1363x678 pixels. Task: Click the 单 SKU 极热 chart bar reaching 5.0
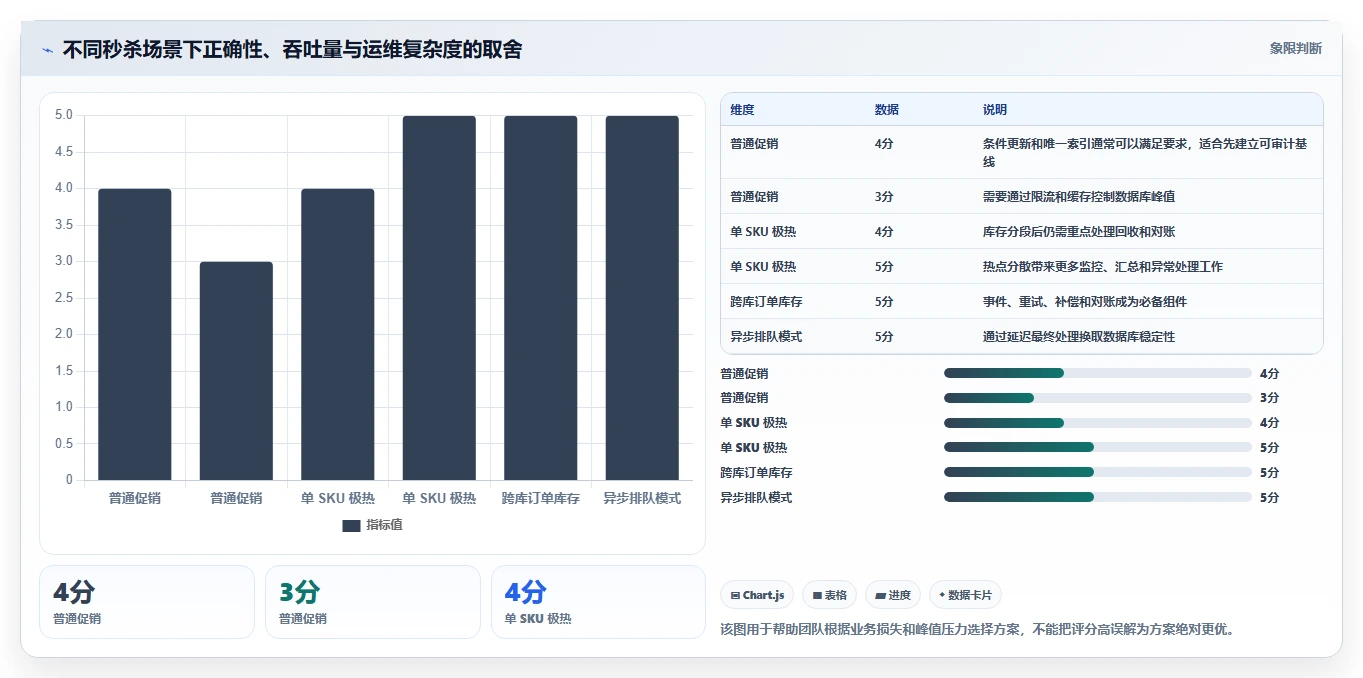click(439, 298)
